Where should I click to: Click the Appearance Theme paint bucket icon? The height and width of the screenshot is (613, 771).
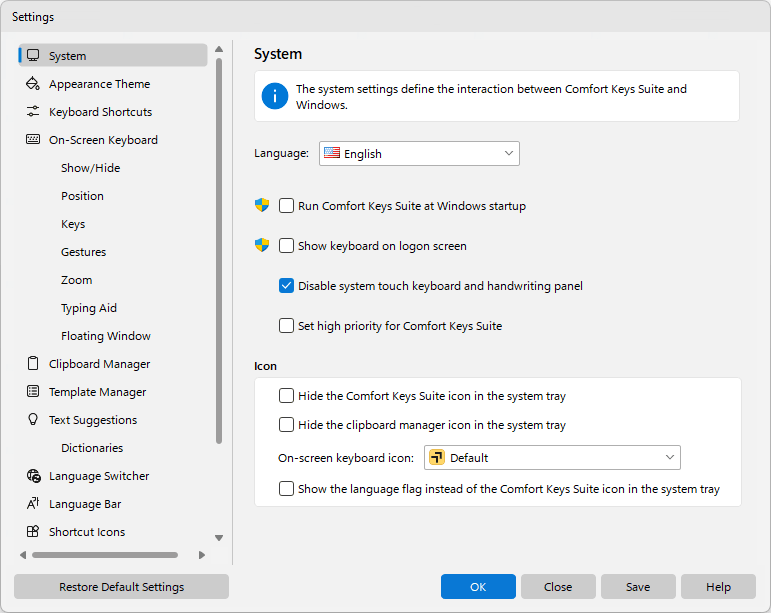[33, 84]
